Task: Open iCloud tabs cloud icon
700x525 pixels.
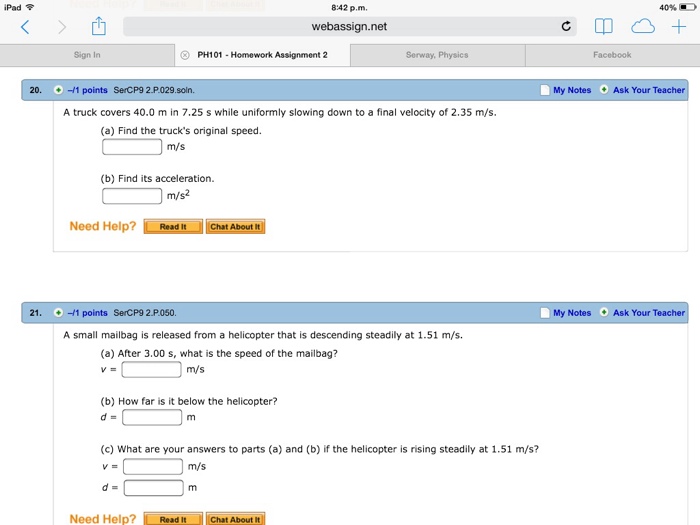Action: click(x=641, y=27)
